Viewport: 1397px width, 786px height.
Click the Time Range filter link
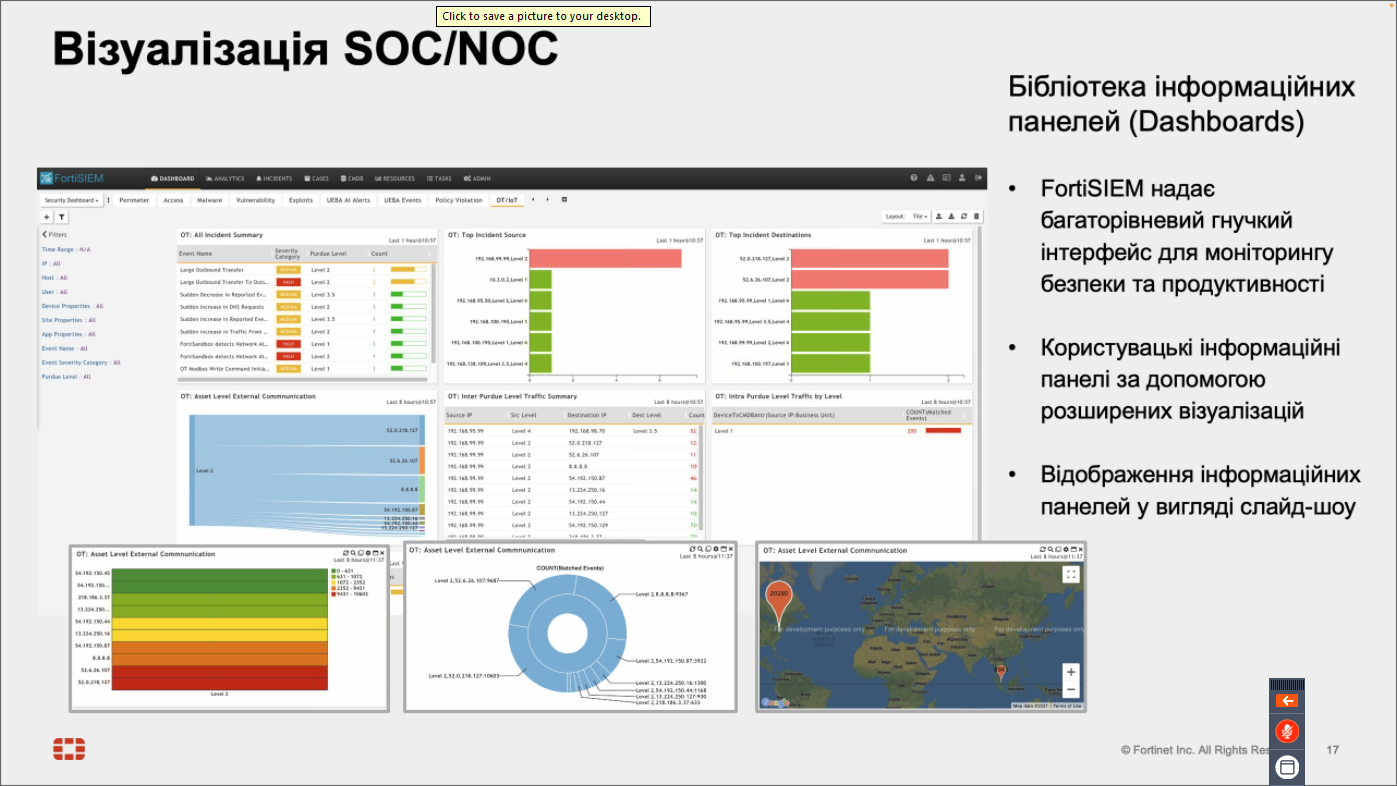coord(66,249)
